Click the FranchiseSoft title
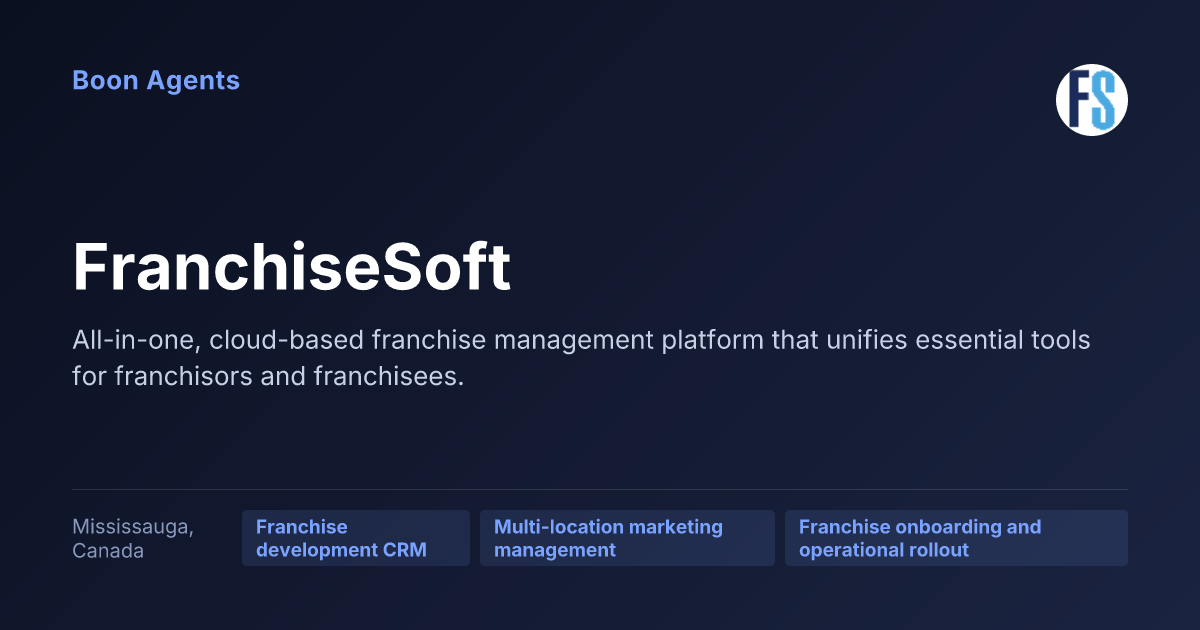This screenshot has height=630, width=1200. click(292, 266)
